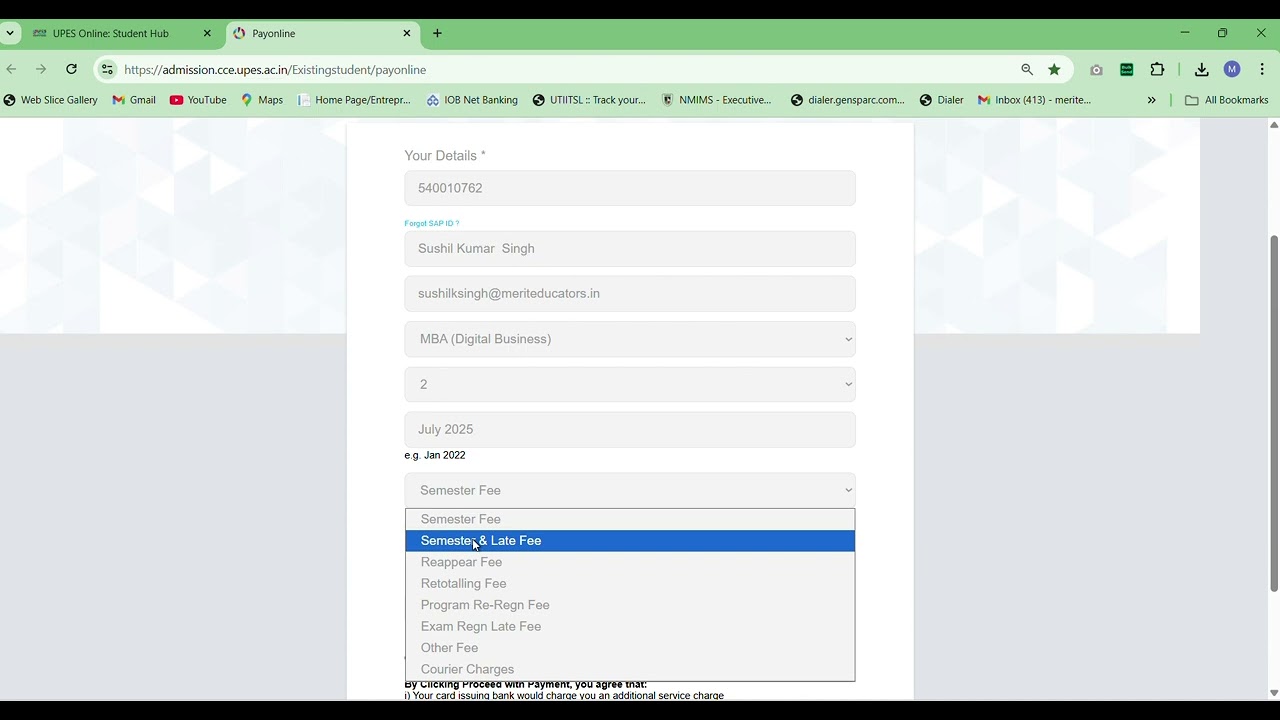Select Semester & Late Fee option
This screenshot has width=1280, height=720.
tap(630, 541)
